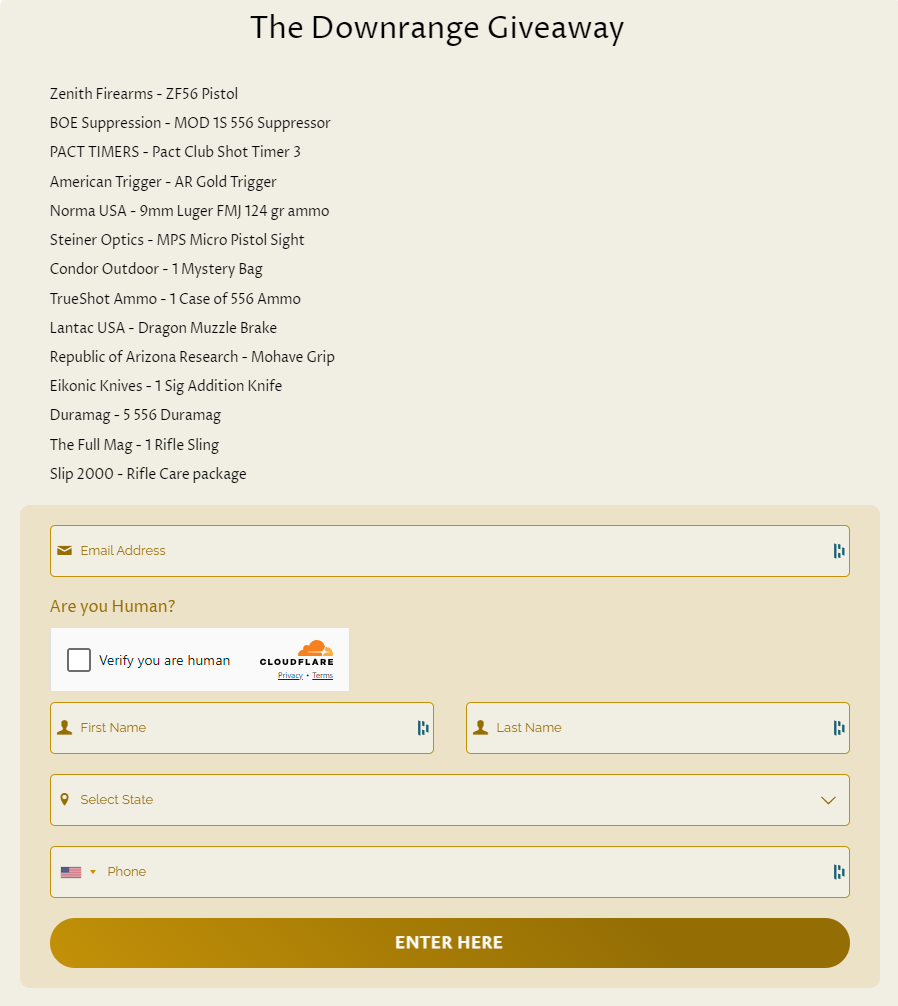The image size is (898, 1006).
Task: Click 'Republic of Arizona Research - Mohave Grip'
Action: pos(192,357)
